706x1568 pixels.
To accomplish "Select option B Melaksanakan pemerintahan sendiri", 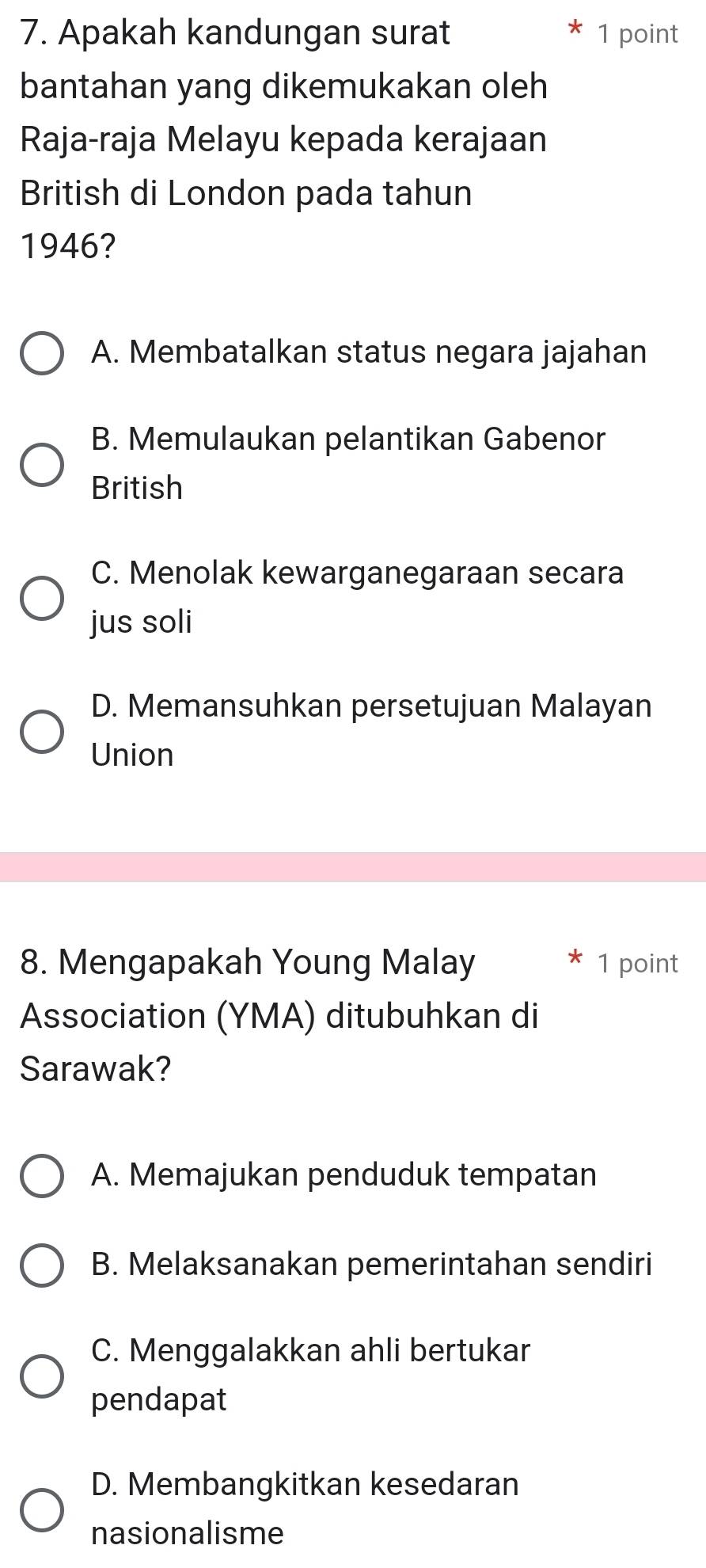I will tap(44, 1265).
